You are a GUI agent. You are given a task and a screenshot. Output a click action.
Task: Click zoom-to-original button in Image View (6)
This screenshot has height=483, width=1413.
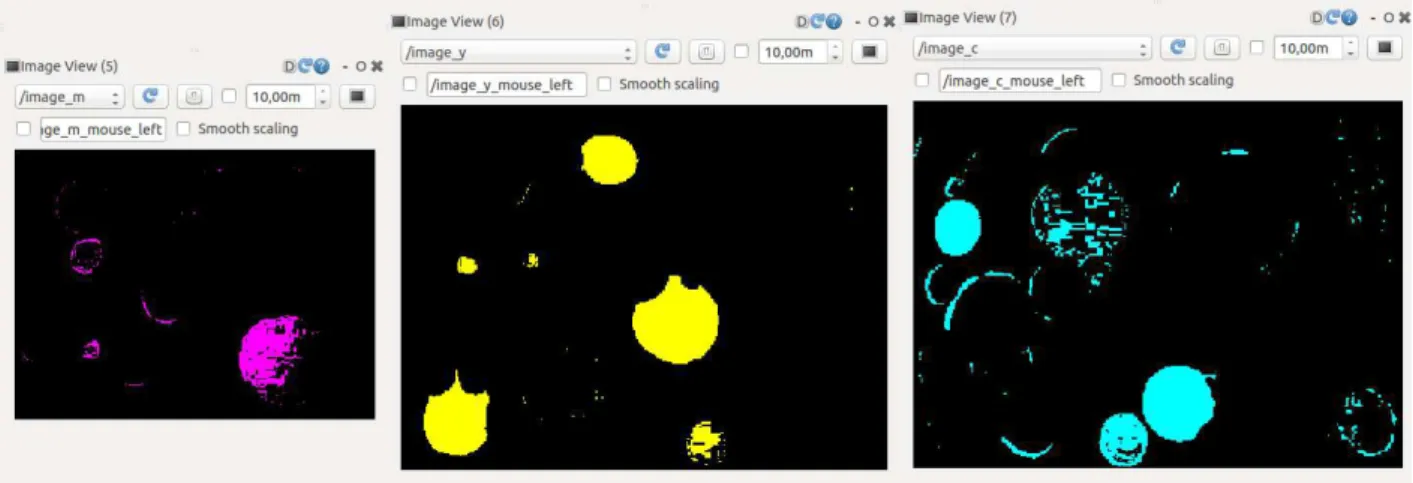706,52
